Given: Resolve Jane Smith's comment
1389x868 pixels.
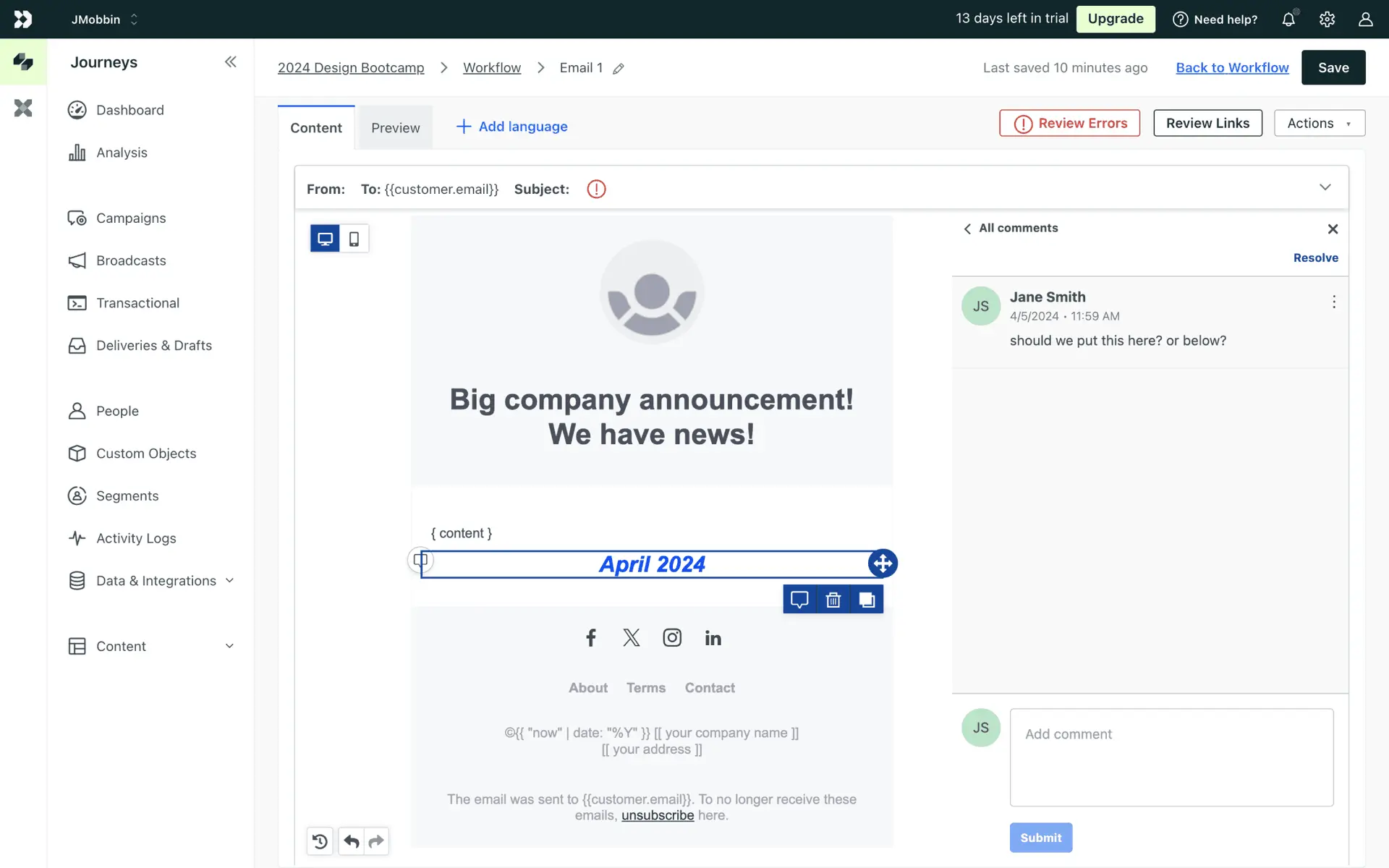Looking at the screenshot, I should click(1315, 258).
